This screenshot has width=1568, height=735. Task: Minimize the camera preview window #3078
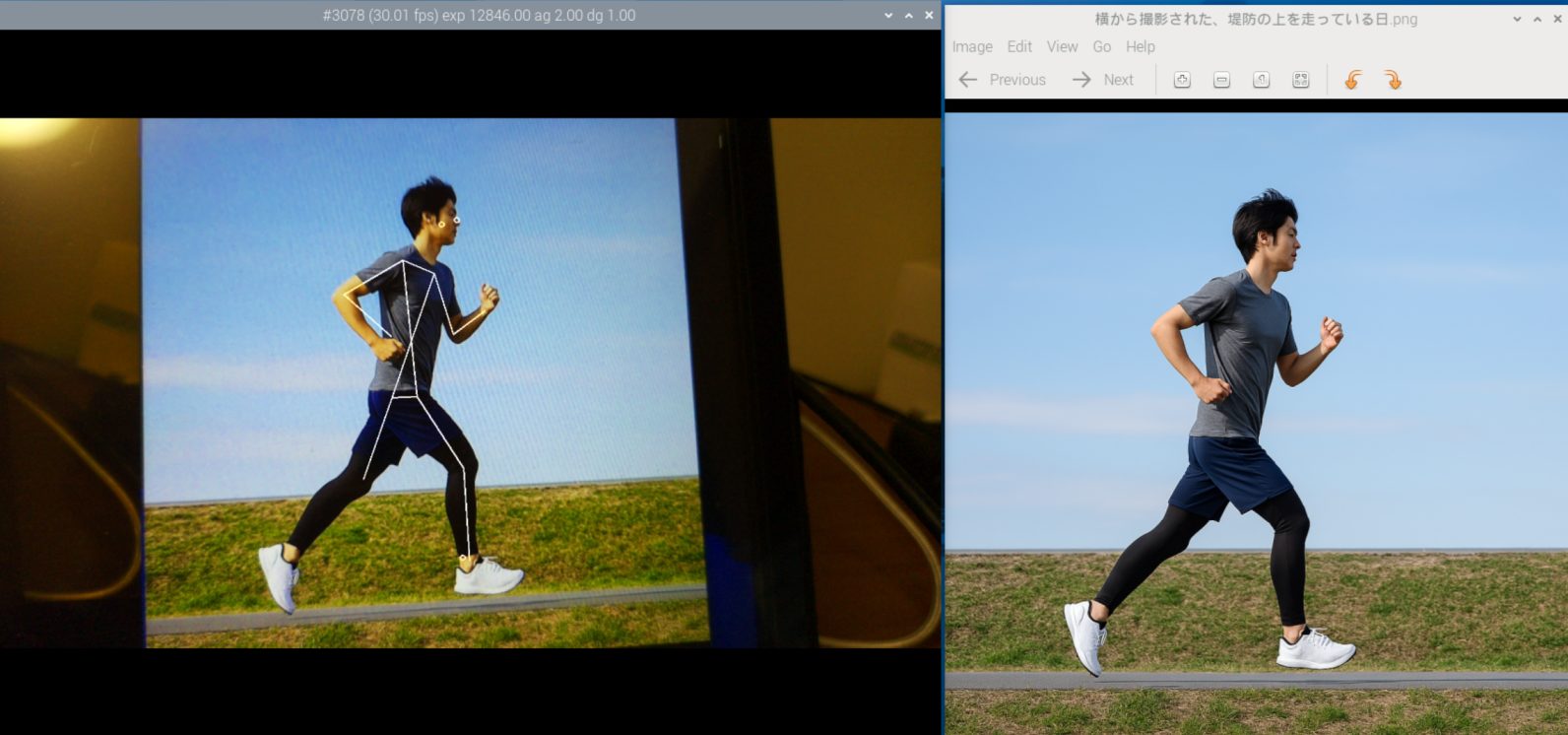click(x=888, y=15)
